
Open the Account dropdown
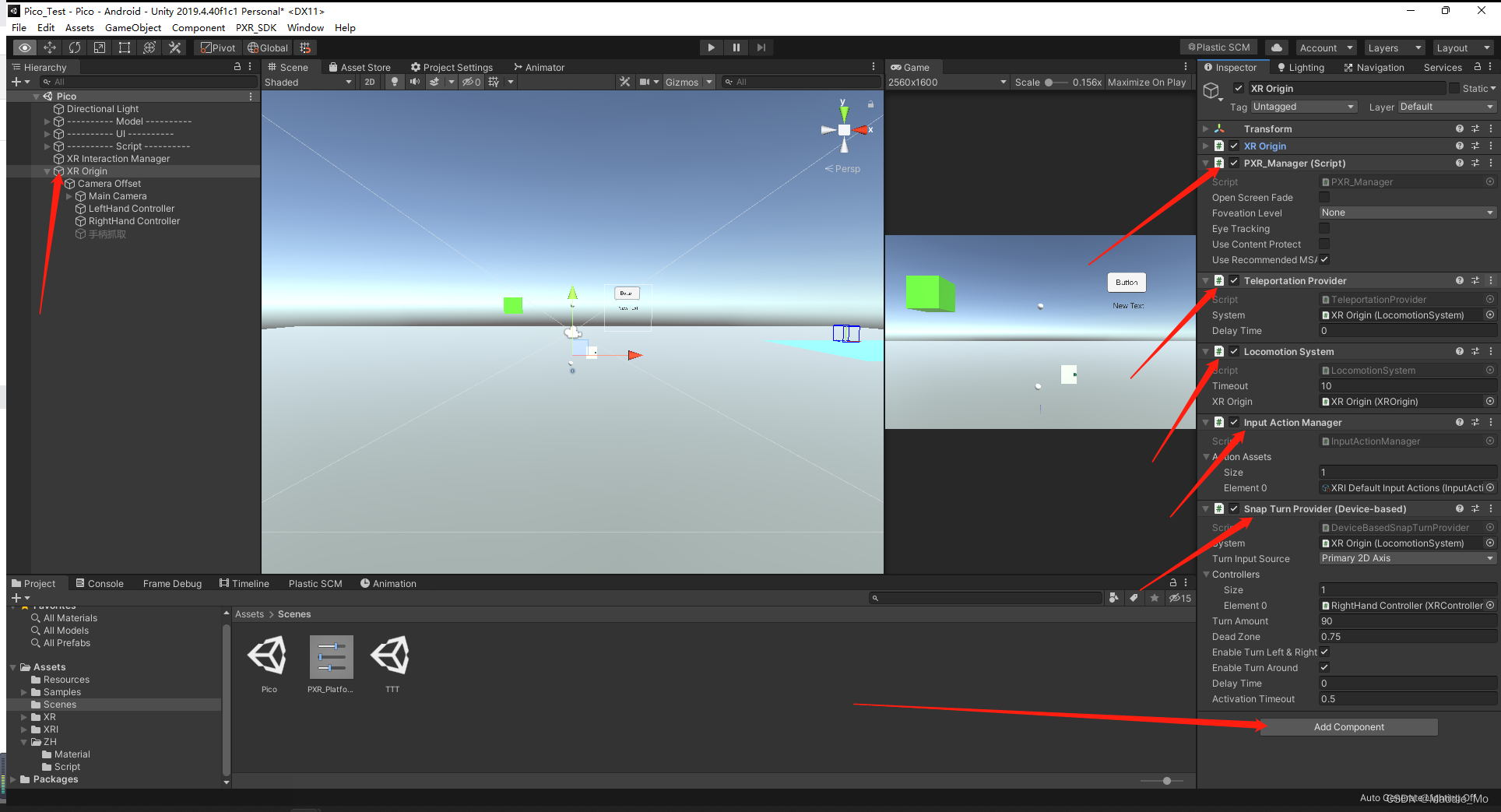click(1326, 47)
